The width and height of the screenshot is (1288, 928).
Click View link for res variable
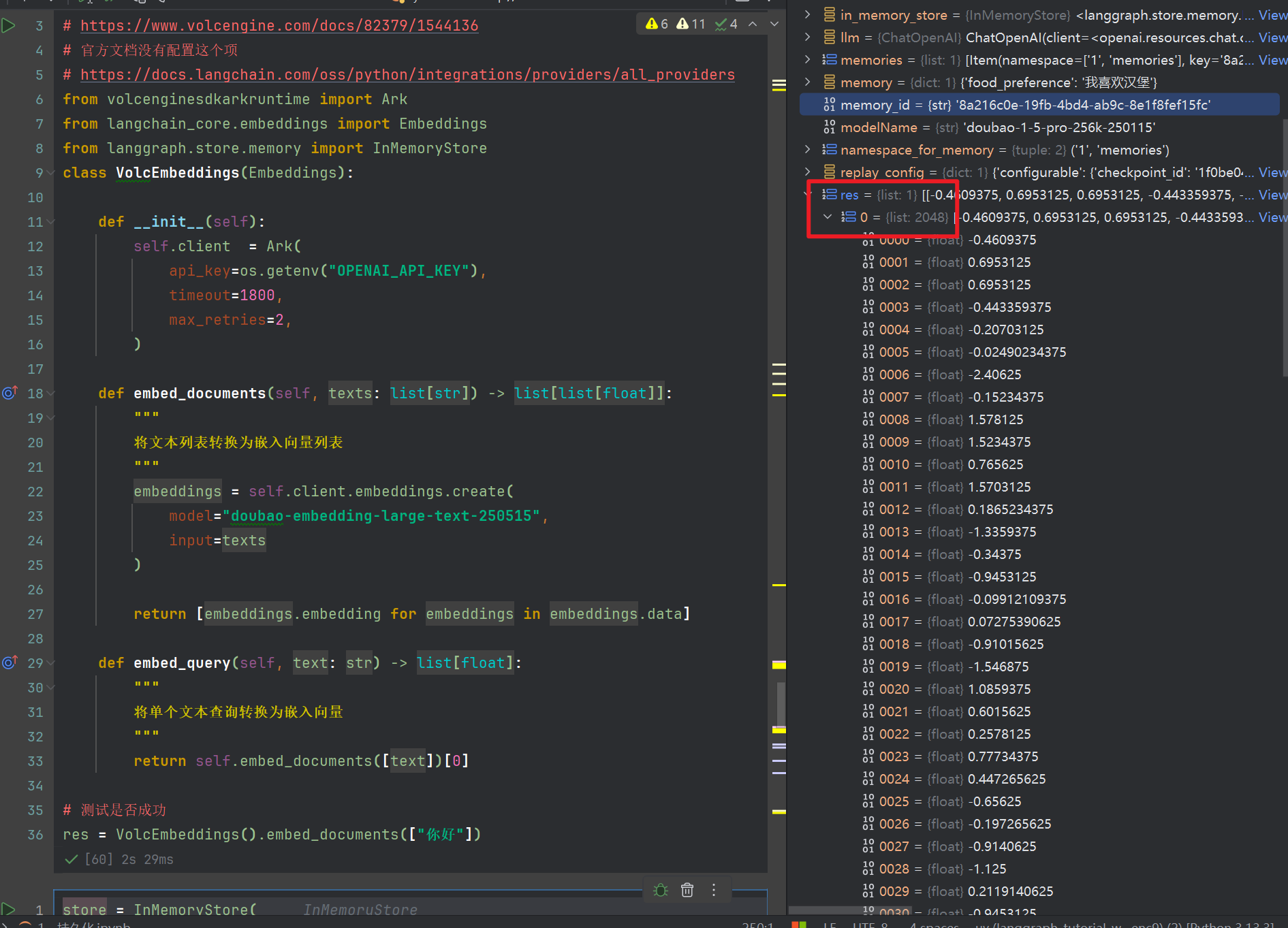pyautogui.click(x=1272, y=194)
